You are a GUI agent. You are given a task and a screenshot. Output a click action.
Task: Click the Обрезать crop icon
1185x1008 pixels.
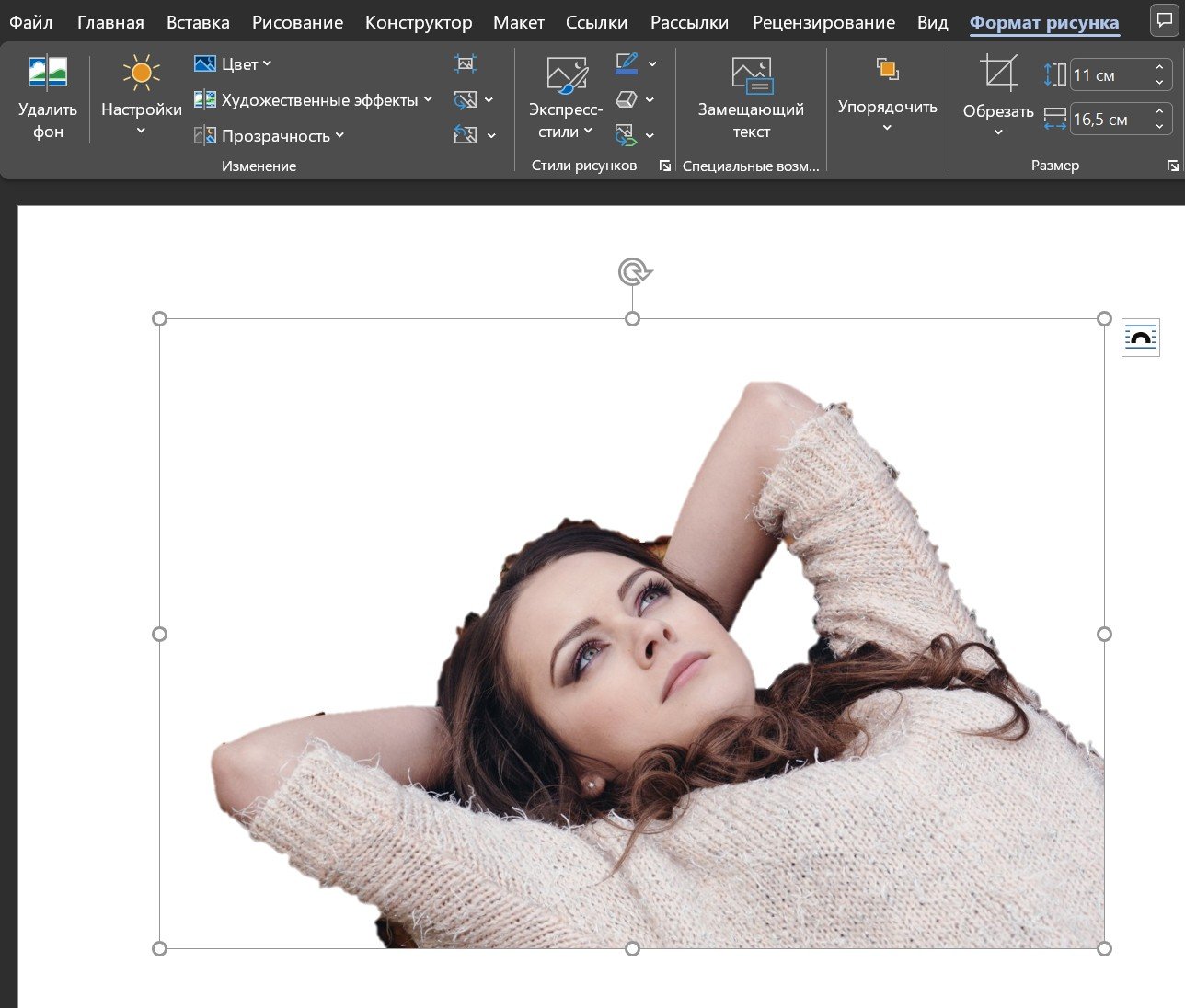[998, 74]
